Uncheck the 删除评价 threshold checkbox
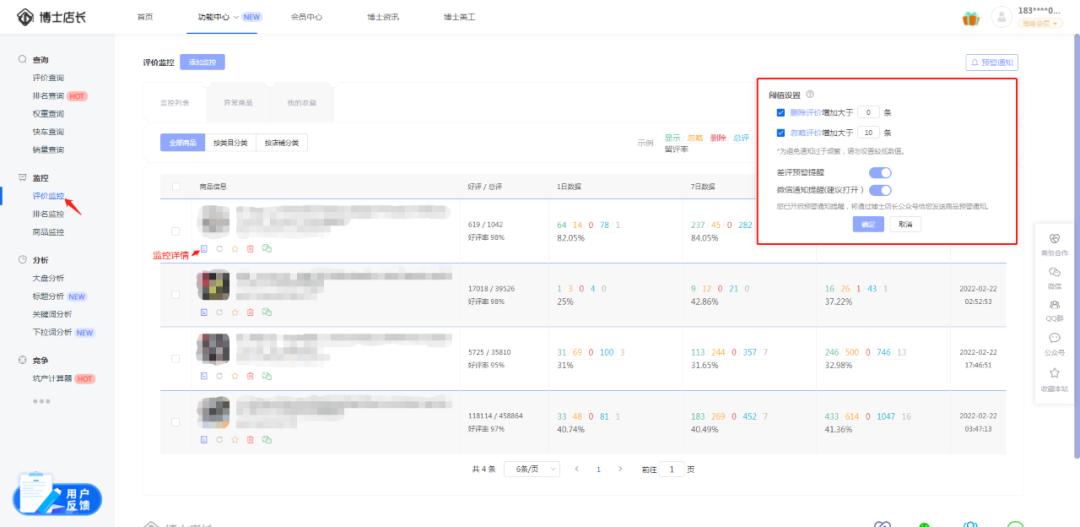 coord(781,113)
